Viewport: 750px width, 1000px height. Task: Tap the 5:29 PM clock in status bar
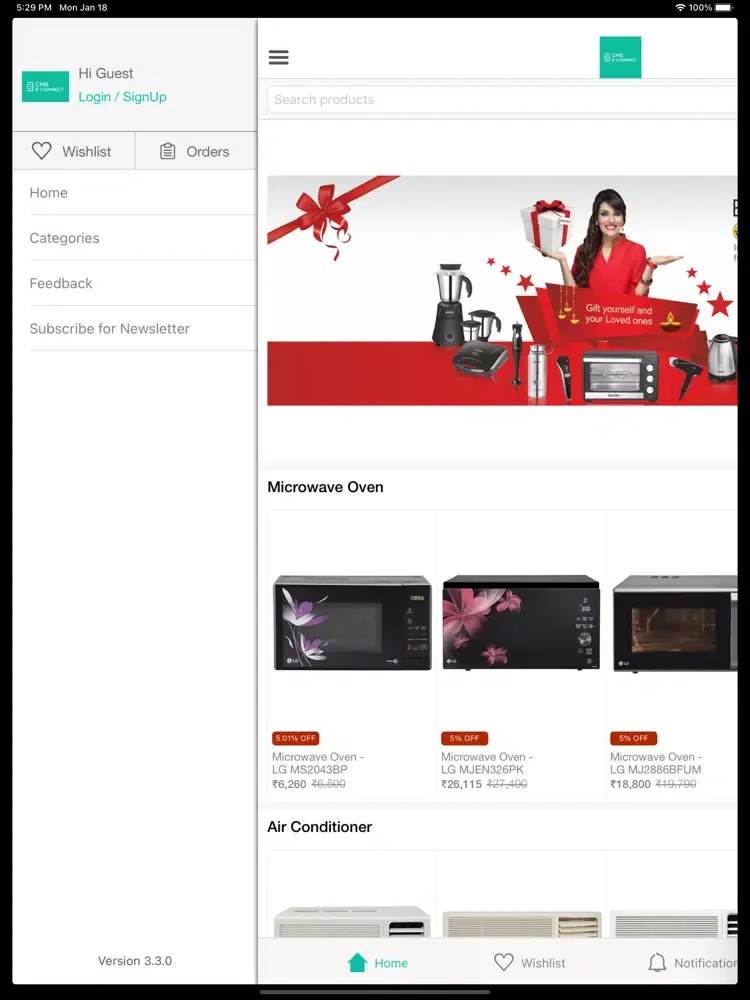pos(34,8)
